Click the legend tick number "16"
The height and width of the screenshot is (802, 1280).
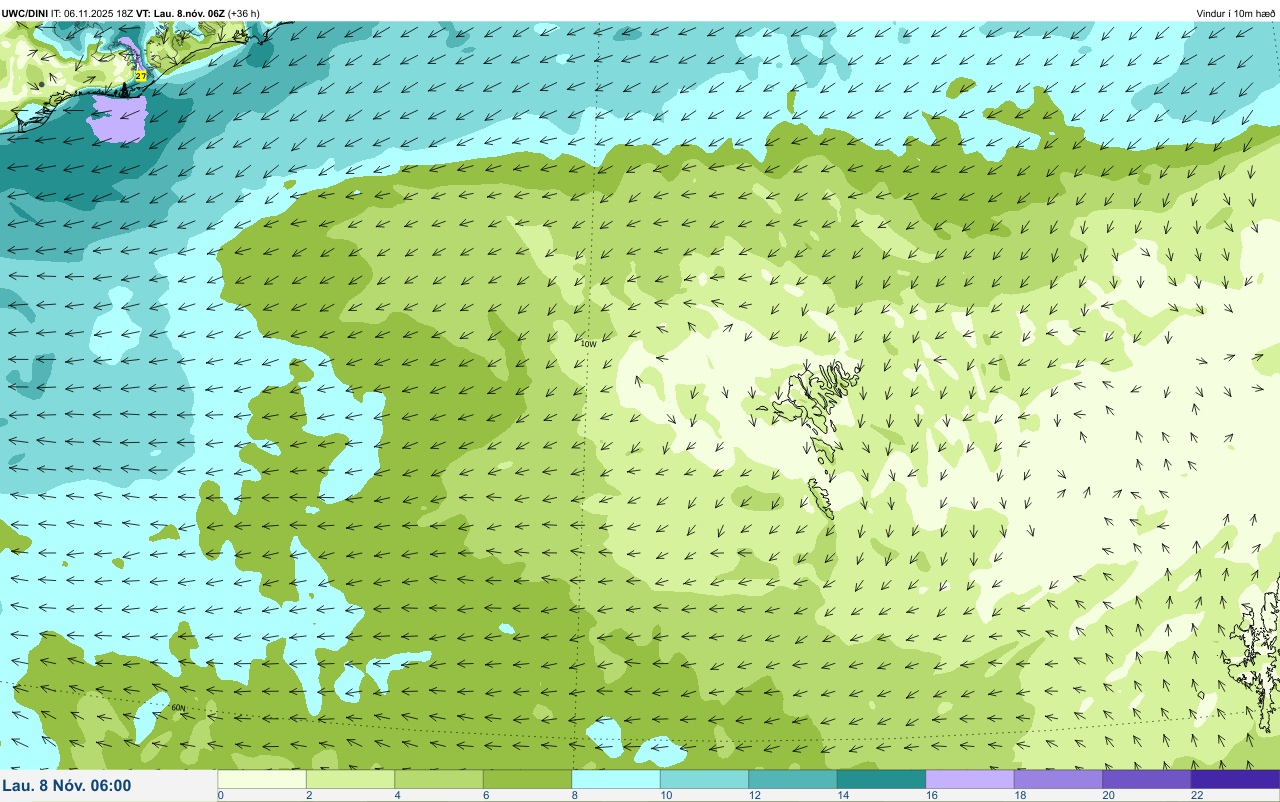pos(930,795)
